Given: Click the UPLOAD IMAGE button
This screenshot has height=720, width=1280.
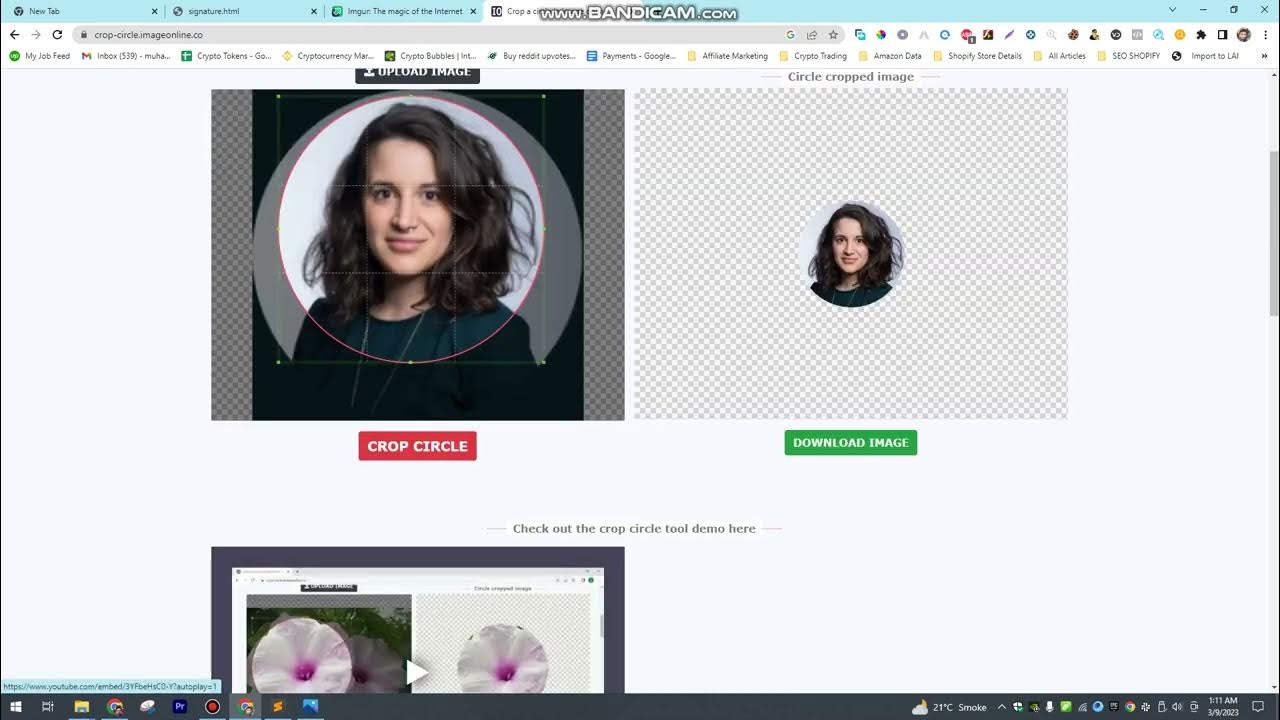Looking at the screenshot, I should pos(417,73).
